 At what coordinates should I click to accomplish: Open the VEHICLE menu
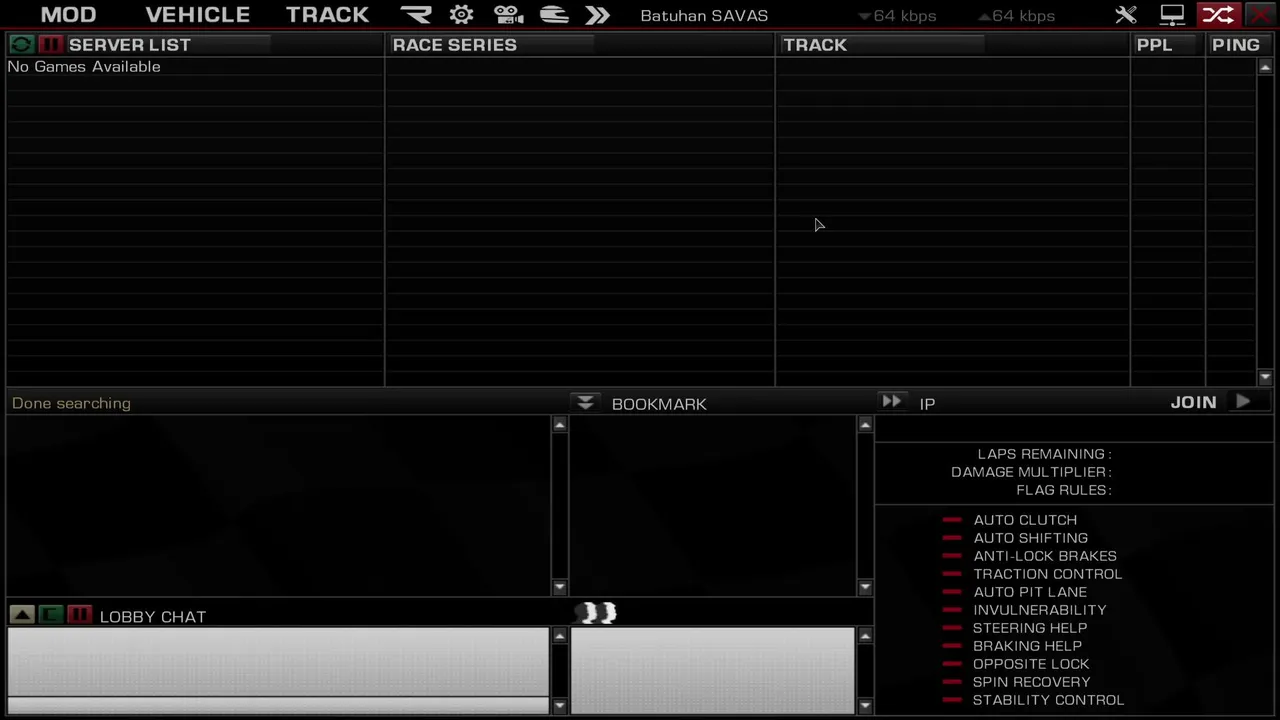pyautogui.click(x=198, y=15)
